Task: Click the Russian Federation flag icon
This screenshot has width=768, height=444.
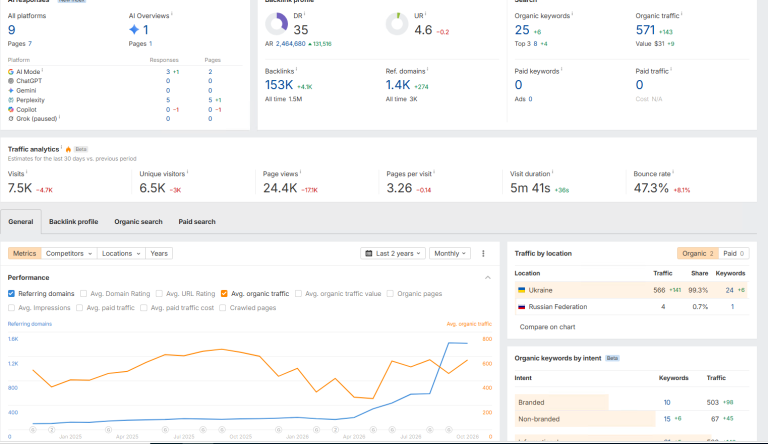Action: (522, 307)
